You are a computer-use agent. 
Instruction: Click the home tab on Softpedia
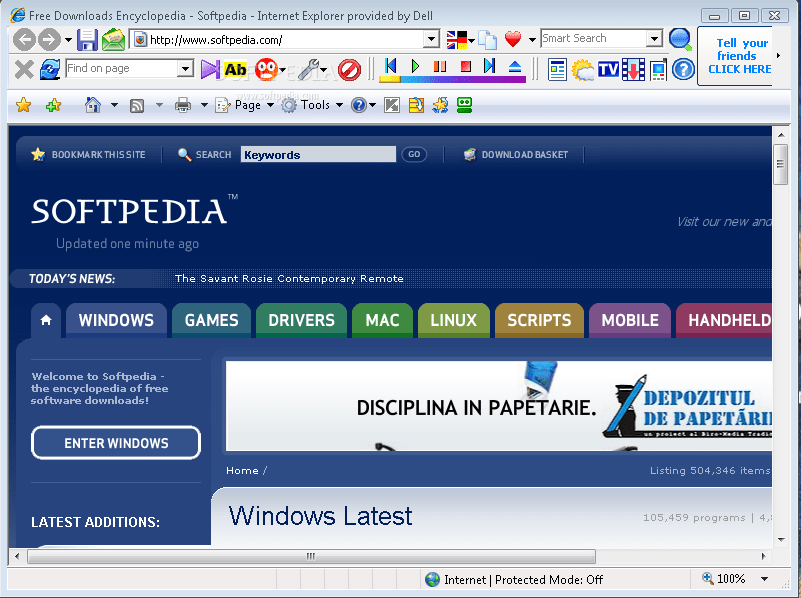46,320
